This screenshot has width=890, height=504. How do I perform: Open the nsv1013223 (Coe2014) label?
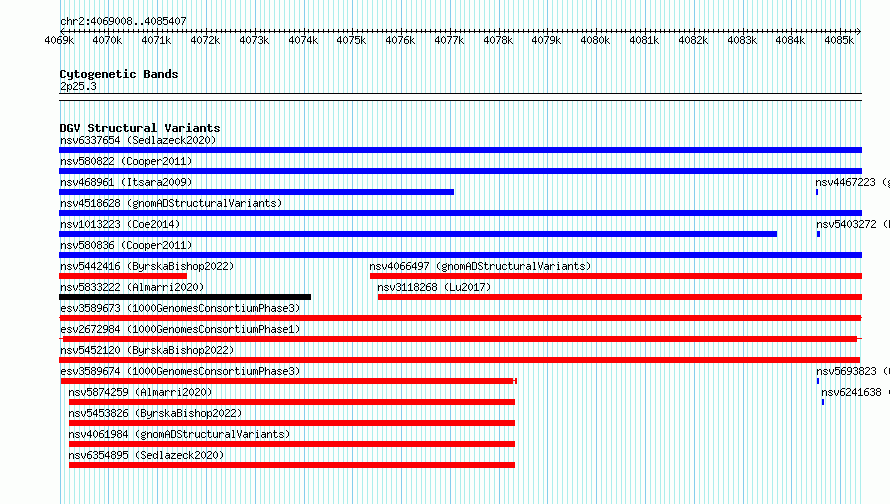tap(120, 224)
